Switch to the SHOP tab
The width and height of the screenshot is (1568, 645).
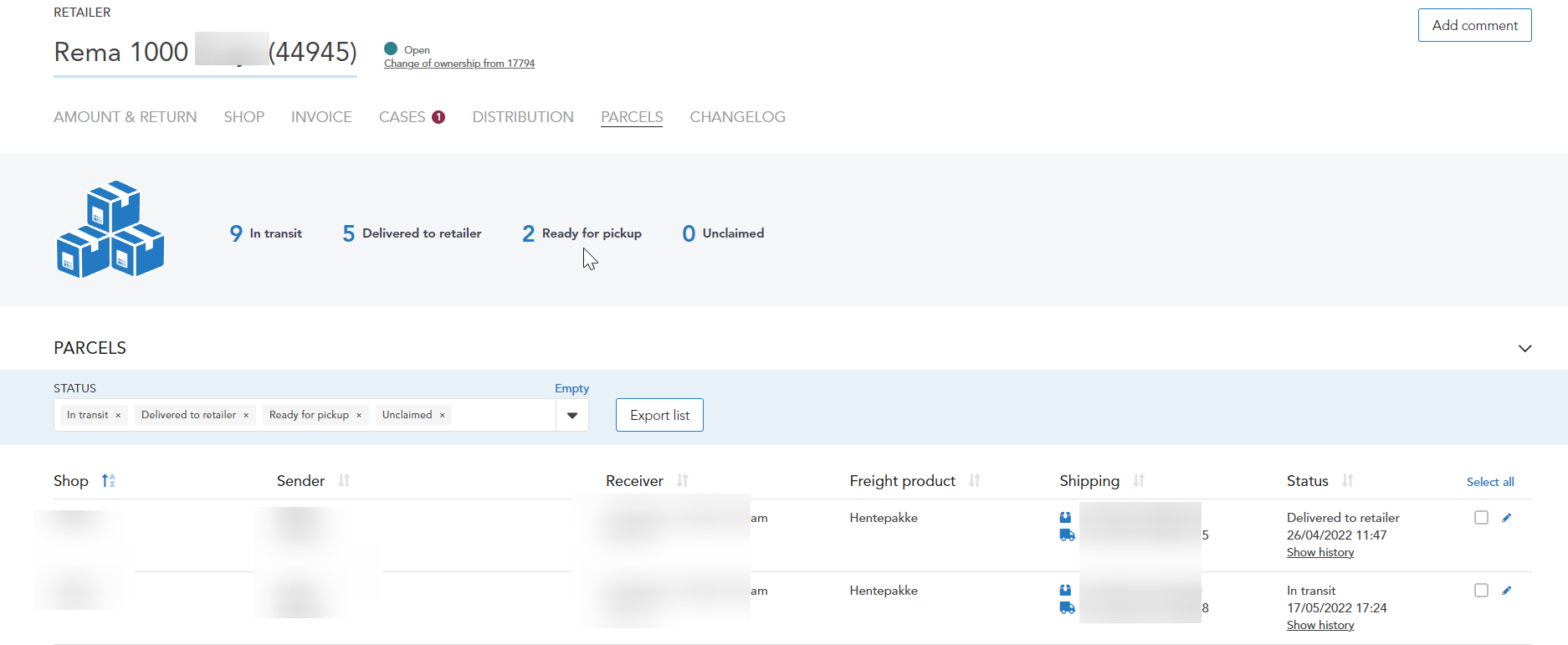(244, 117)
